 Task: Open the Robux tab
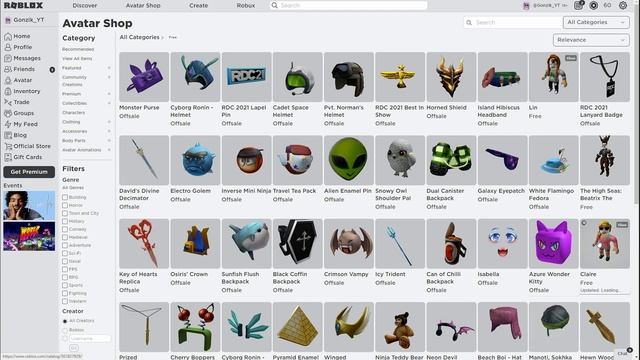point(246,6)
